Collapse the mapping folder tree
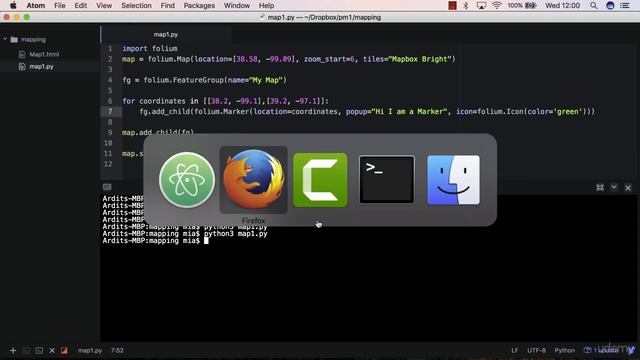This screenshot has height=360, width=640. coord(5,39)
